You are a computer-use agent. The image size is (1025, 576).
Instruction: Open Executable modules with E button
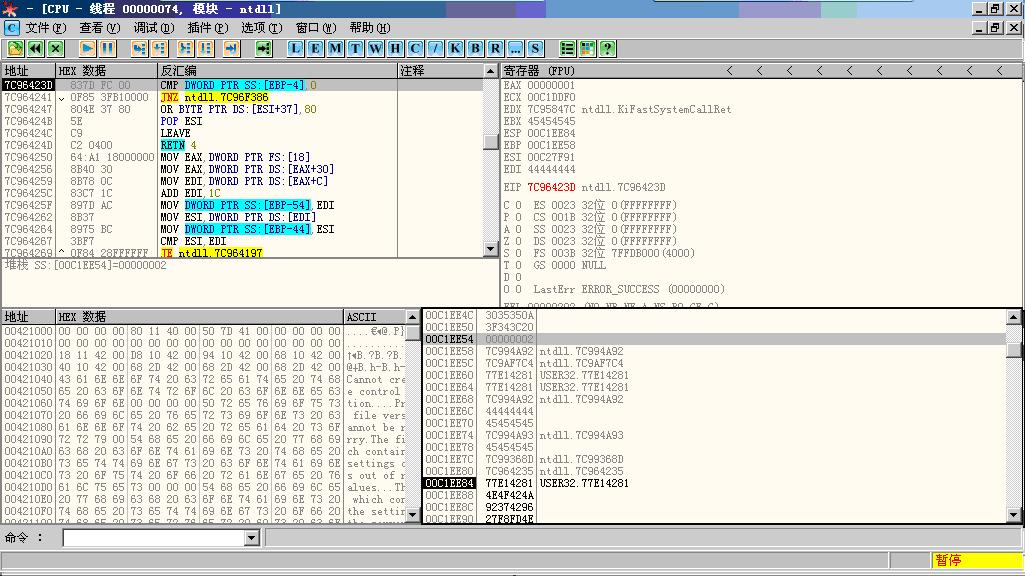pyautogui.click(x=315, y=48)
